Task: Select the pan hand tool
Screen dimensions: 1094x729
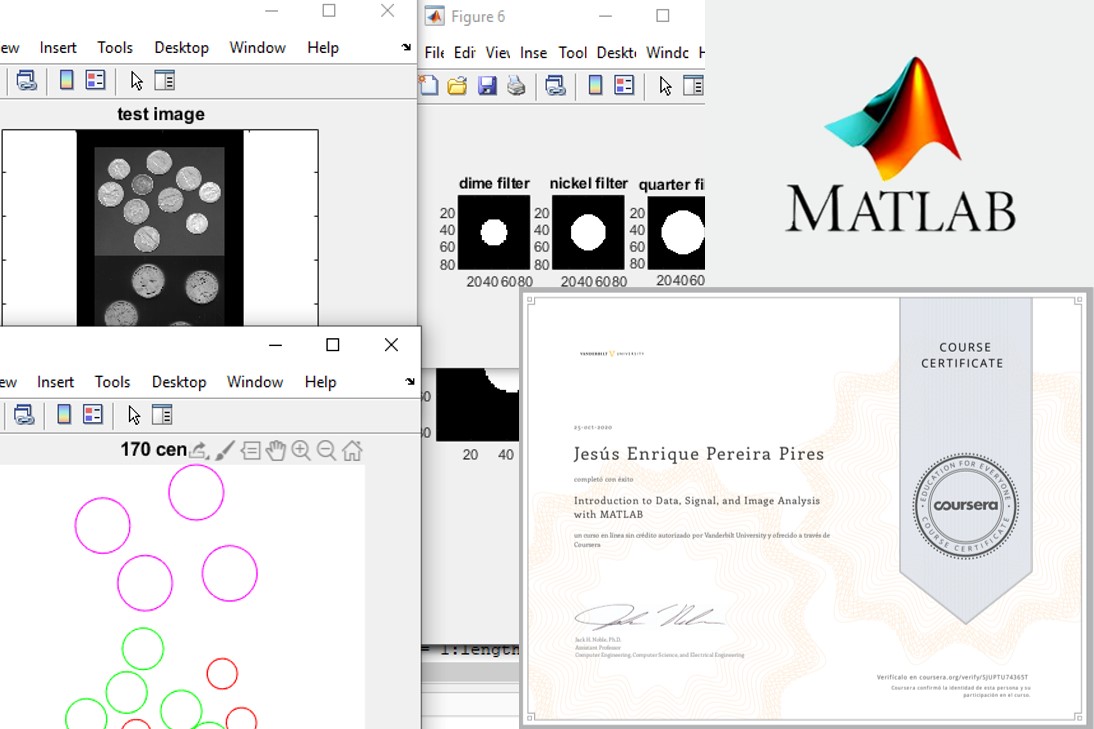Action: pos(276,451)
